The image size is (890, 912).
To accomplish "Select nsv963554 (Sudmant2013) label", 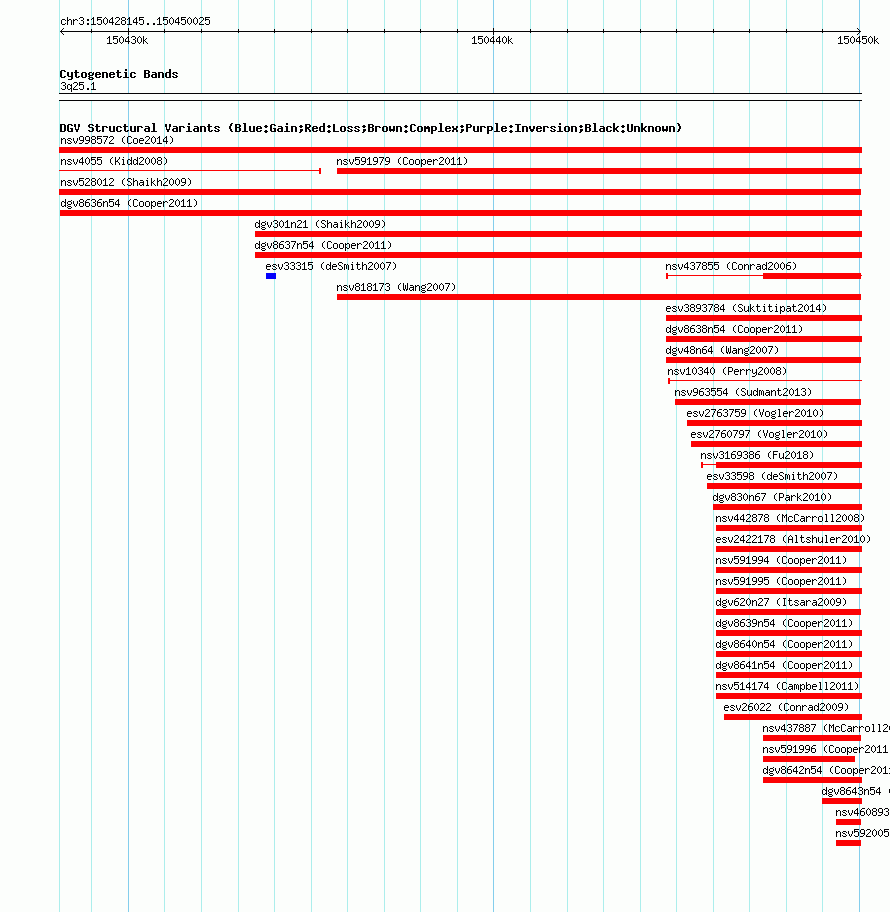I will [x=743, y=391].
